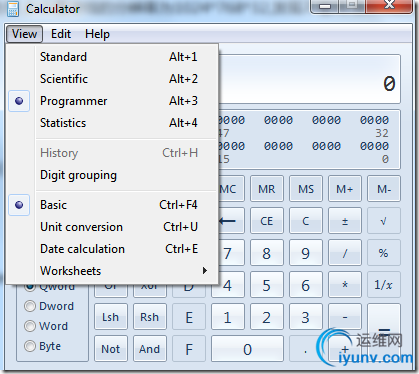Click the number 5 key
Image resolution: width=419 pixels, height=374 pixels.
coord(267,285)
